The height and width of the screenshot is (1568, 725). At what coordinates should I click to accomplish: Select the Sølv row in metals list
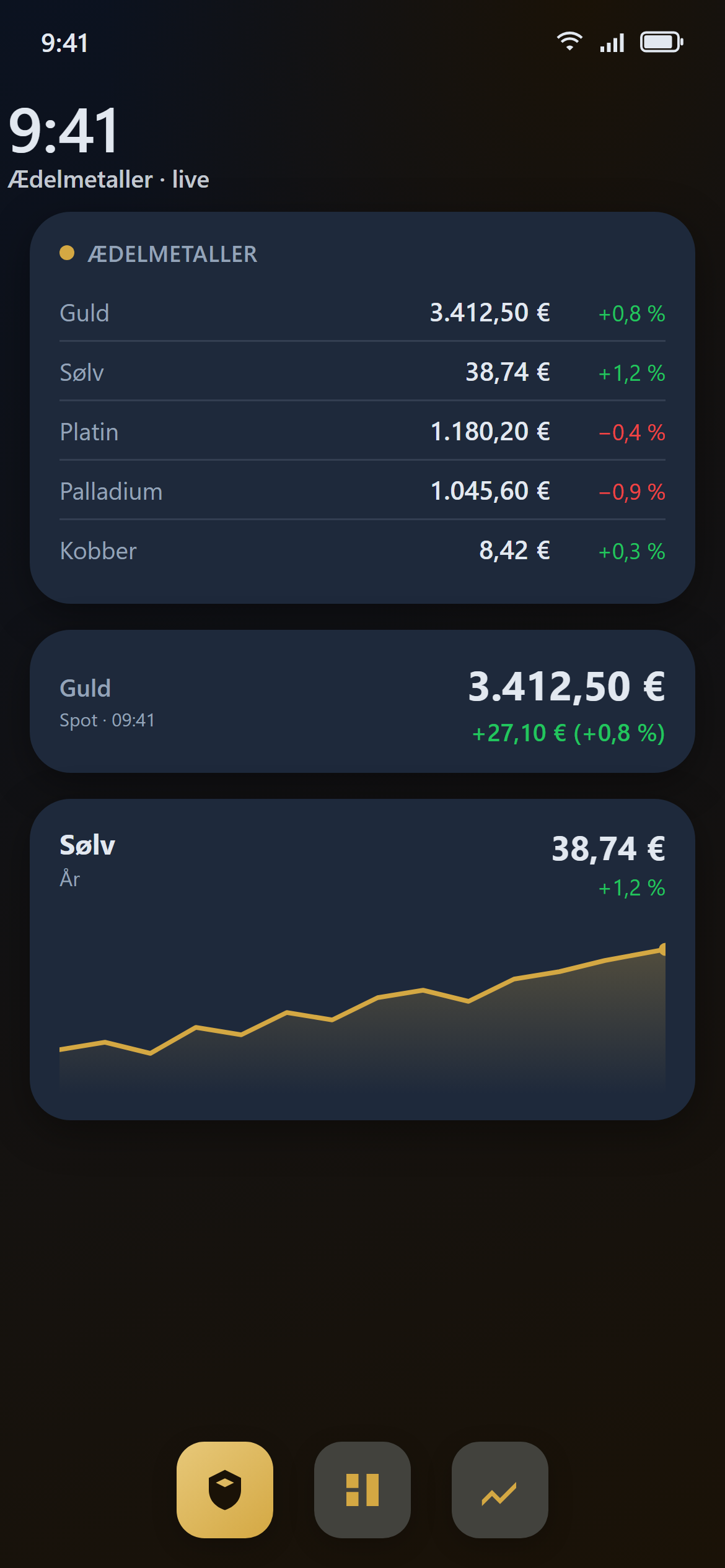[x=362, y=372]
